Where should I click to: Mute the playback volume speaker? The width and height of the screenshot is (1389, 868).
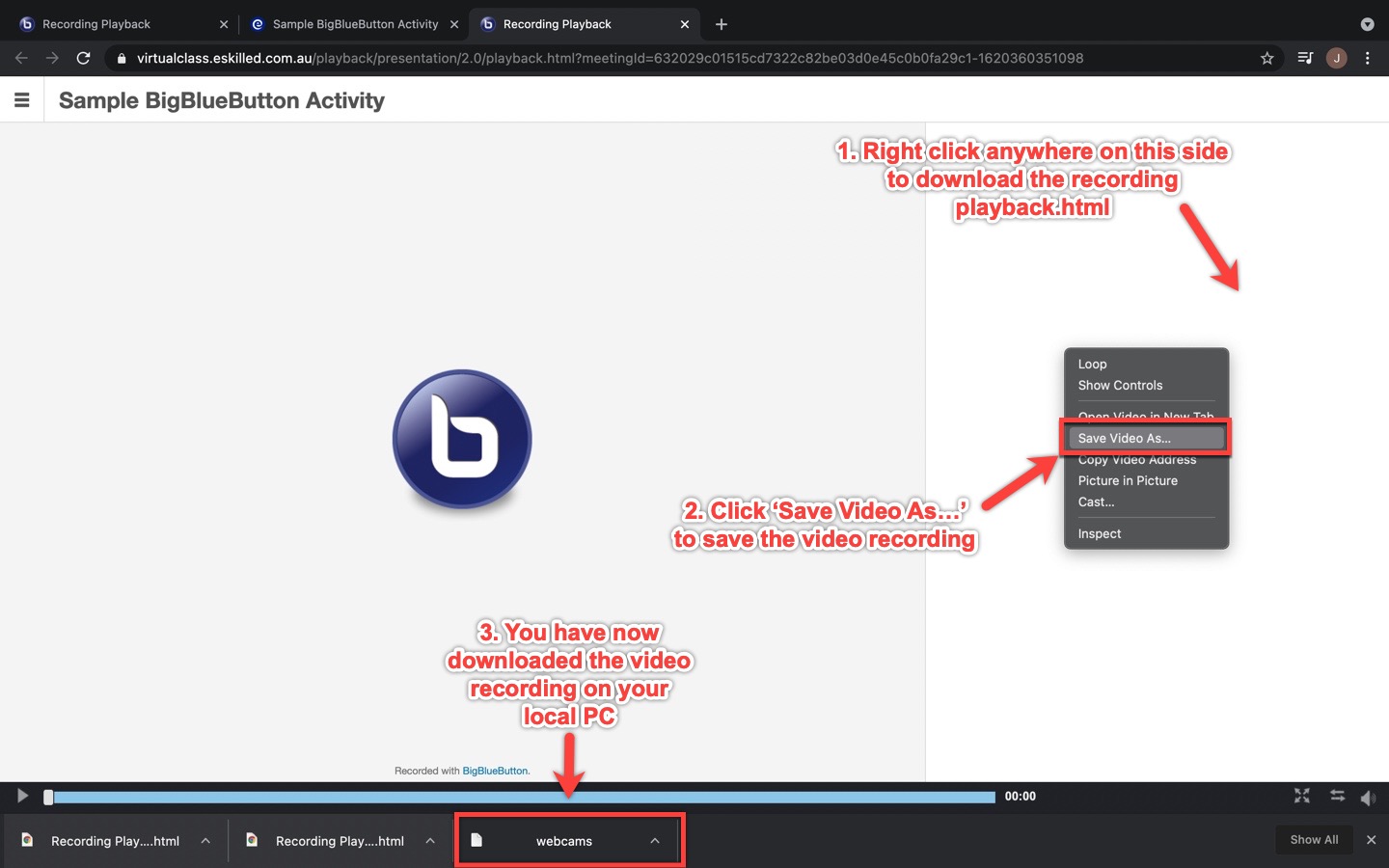pyautogui.click(x=1368, y=797)
